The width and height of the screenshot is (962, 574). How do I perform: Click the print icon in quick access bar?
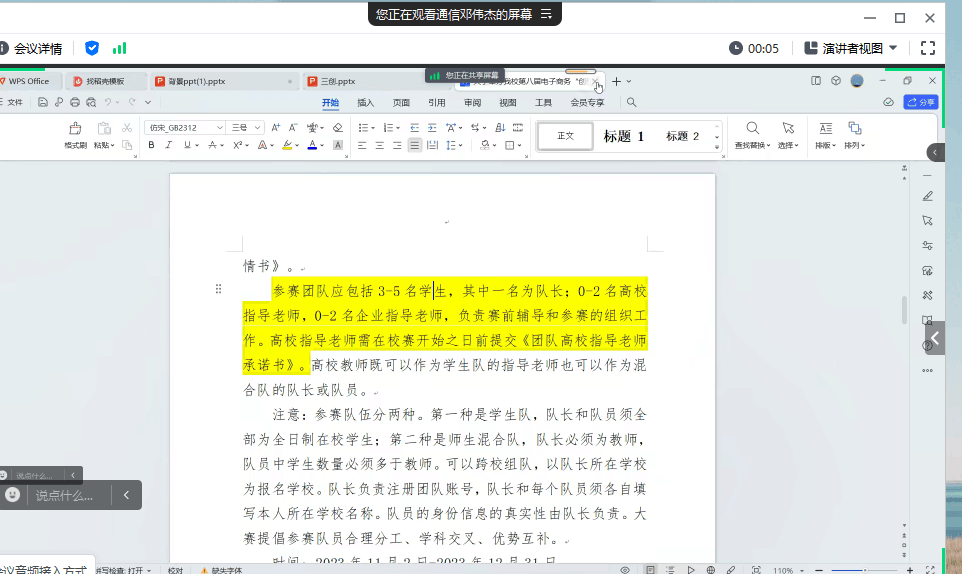(75, 102)
